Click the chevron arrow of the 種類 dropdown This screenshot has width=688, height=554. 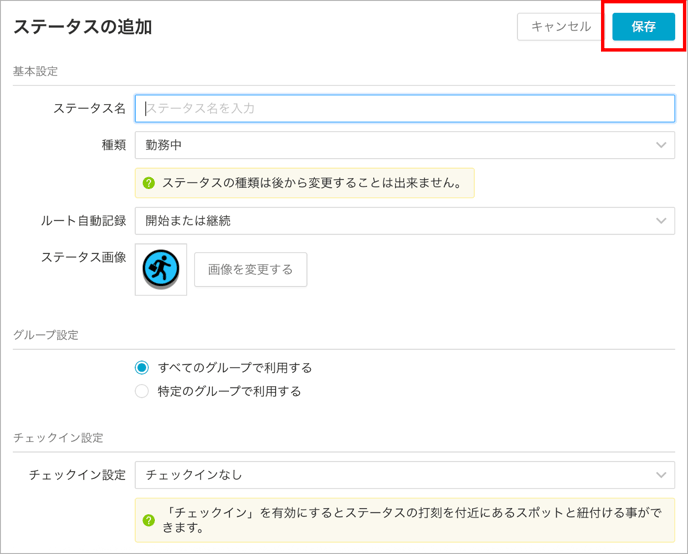661,145
